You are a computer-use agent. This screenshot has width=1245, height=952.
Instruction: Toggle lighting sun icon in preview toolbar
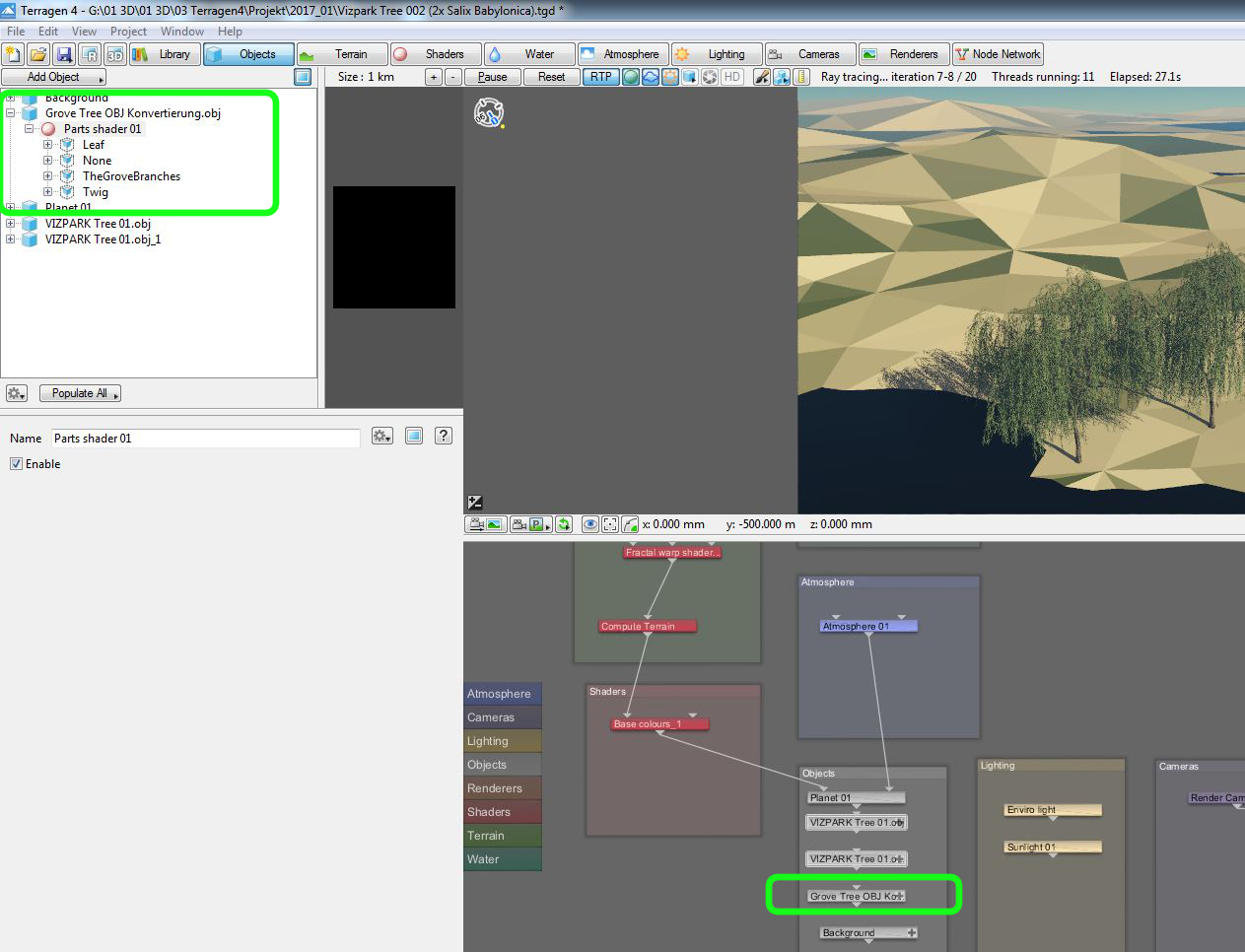pos(670,77)
